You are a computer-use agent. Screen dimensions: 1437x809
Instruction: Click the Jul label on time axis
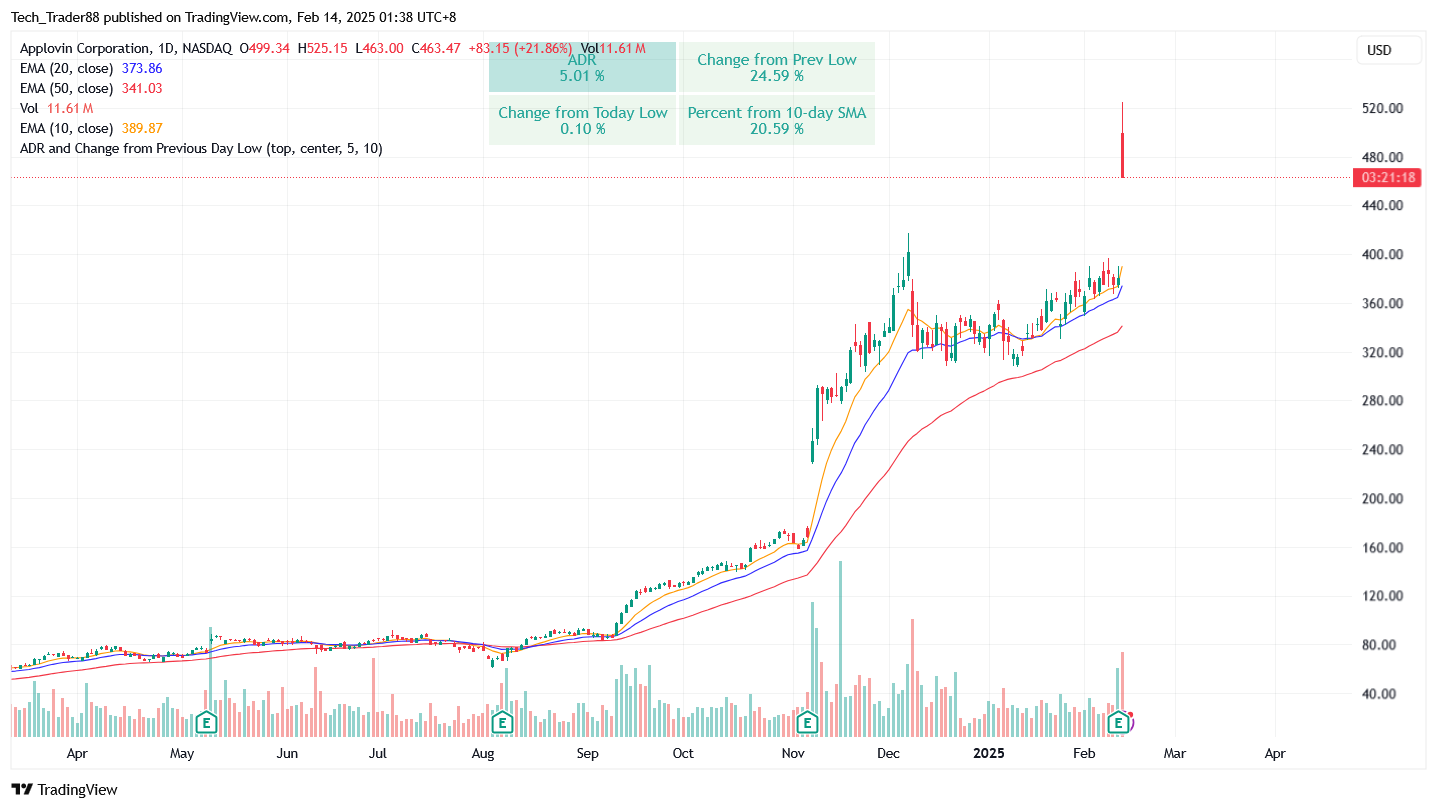(x=378, y=753)
